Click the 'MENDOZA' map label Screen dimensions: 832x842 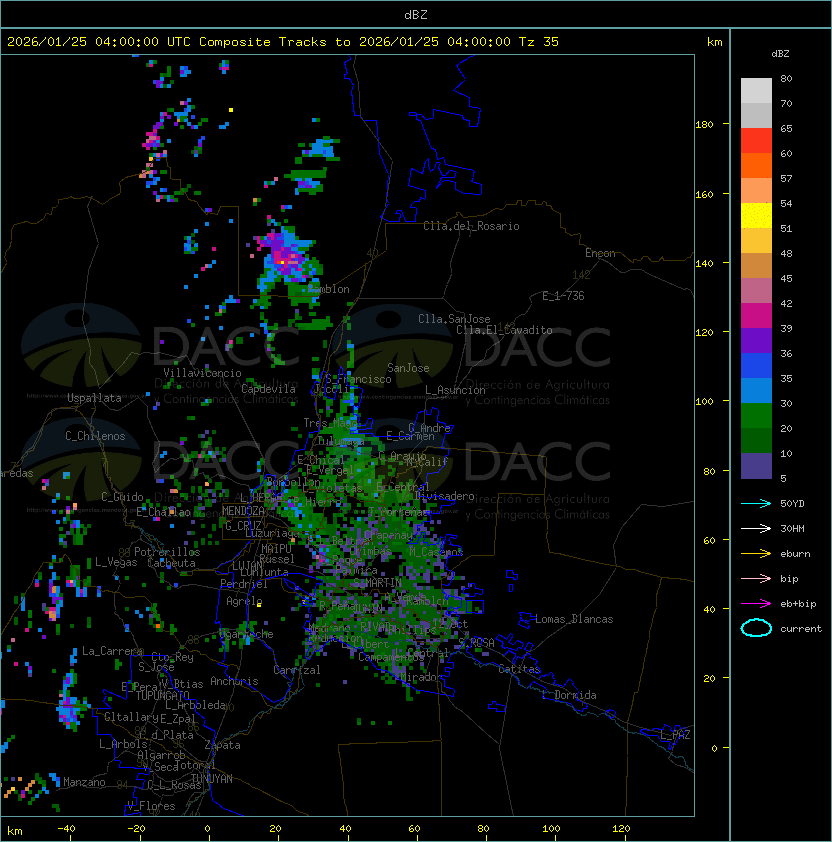pos(243,511)
